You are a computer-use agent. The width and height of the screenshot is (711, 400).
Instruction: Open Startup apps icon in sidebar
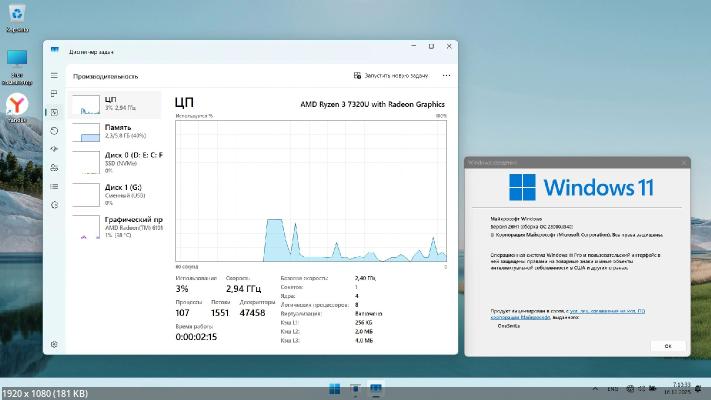54,146
